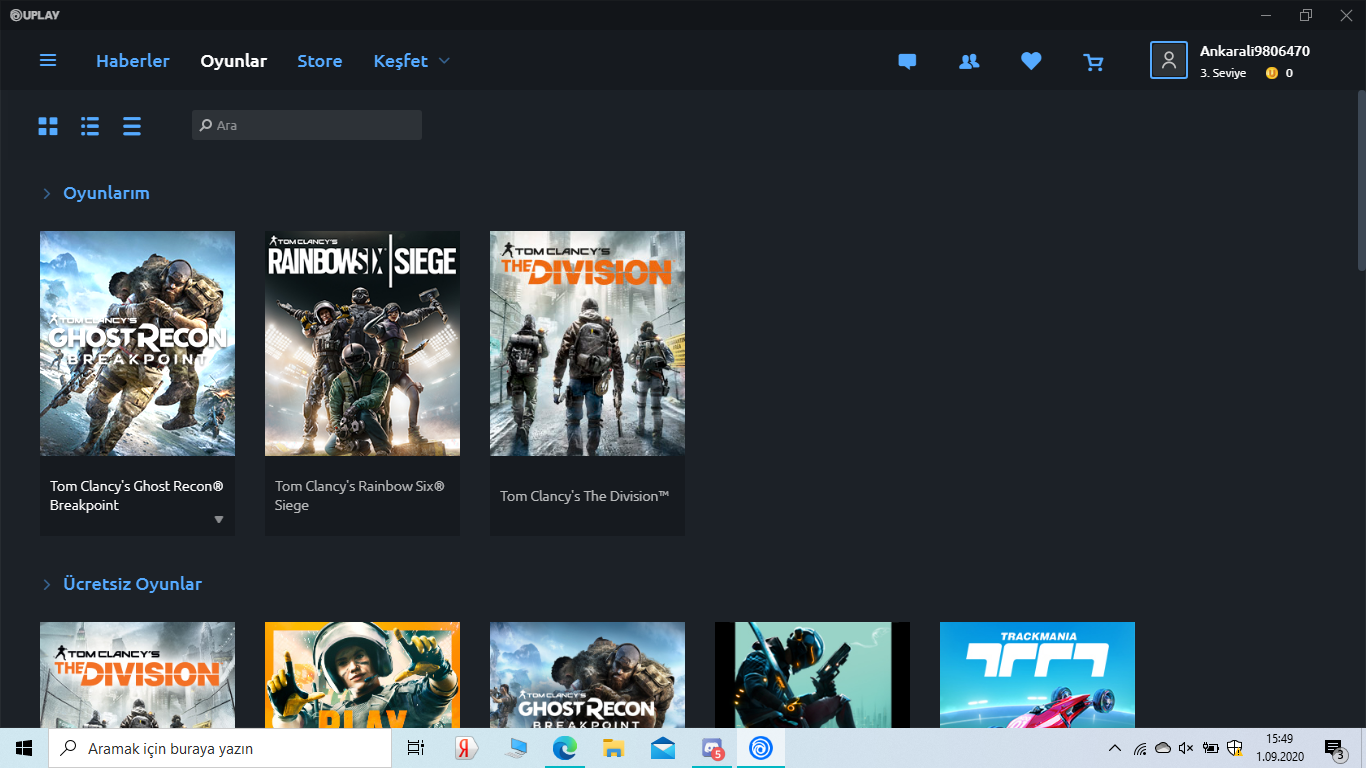1366x768 pixels.
Task: Open the Mail app from the taskbar
Action: pyautogui.click(x=663, y=748)
